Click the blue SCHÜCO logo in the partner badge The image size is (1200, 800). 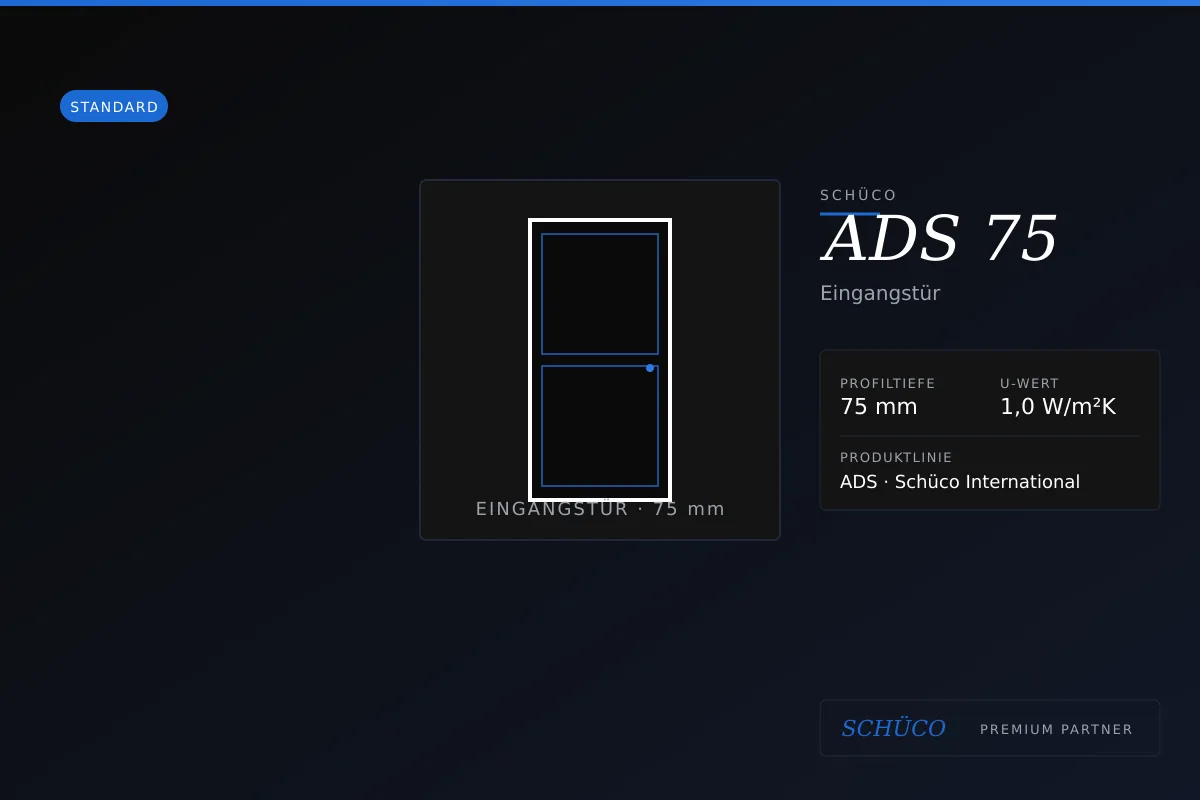point(893,728)
